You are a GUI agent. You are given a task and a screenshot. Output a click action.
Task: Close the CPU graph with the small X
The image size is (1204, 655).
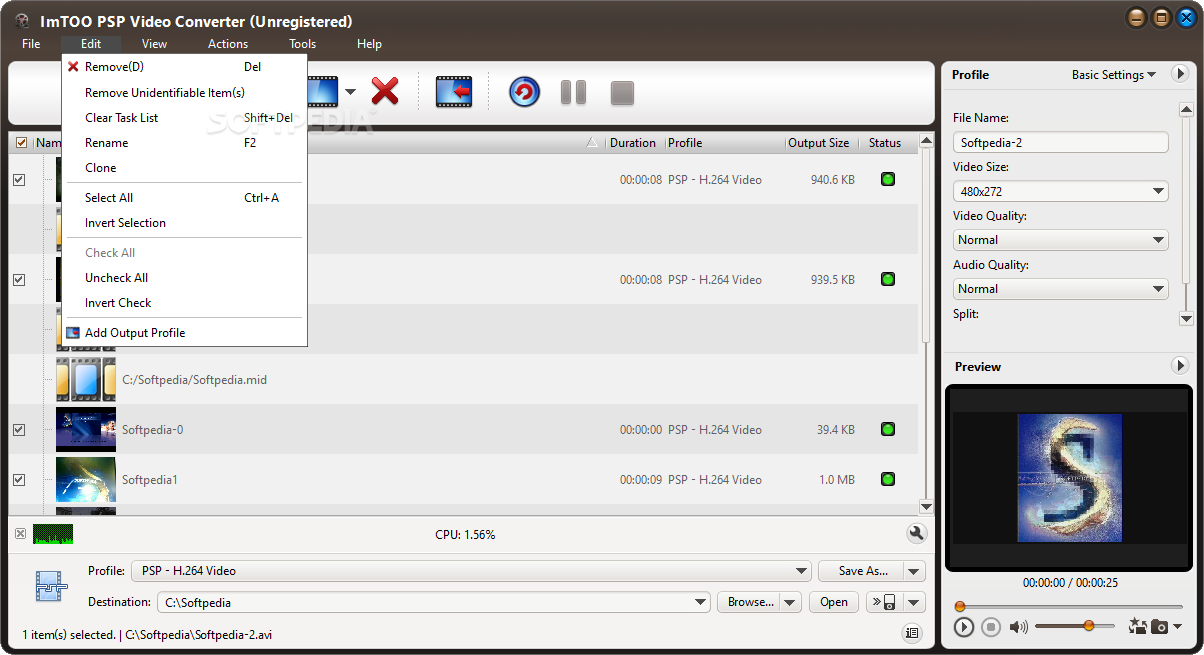20,534
